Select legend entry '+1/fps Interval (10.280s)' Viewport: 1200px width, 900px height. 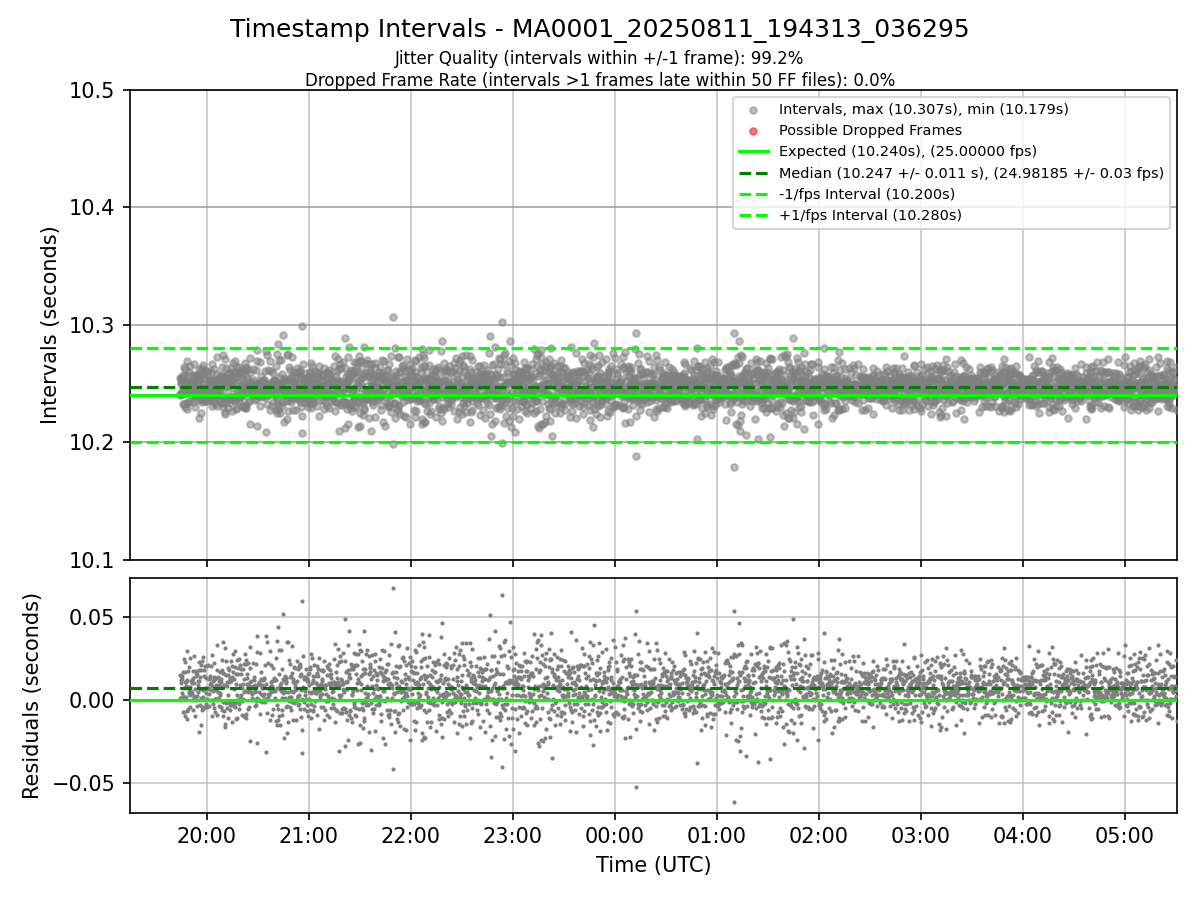(x=870, y=214)
